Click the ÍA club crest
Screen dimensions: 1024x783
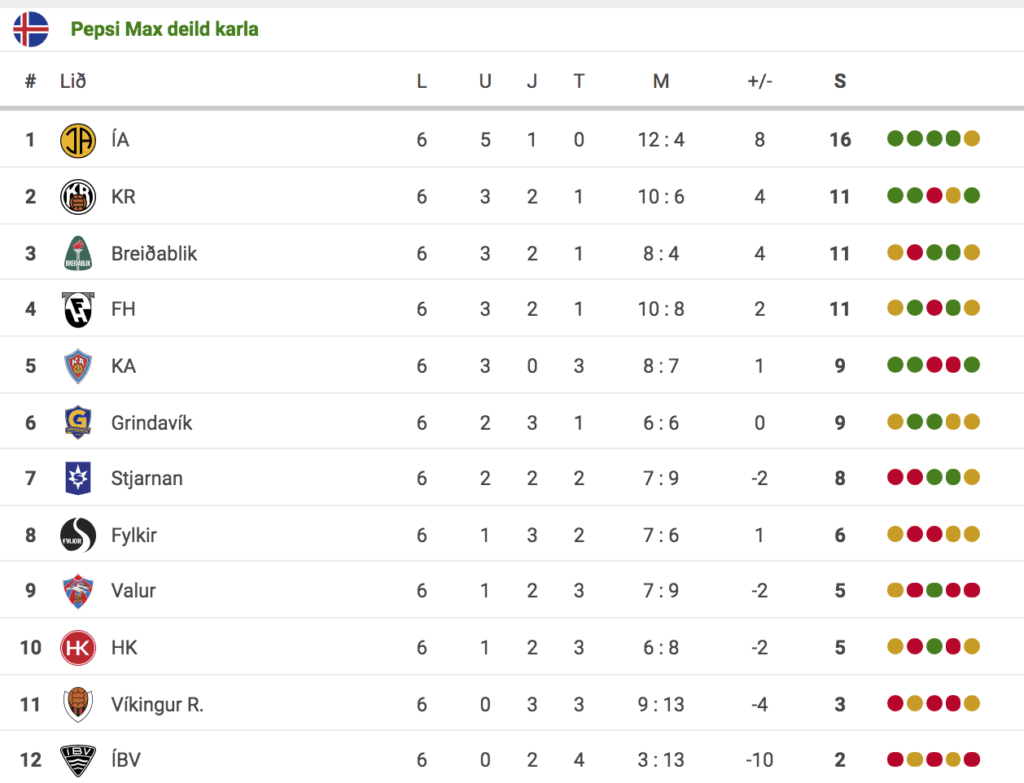click(78, 140)
